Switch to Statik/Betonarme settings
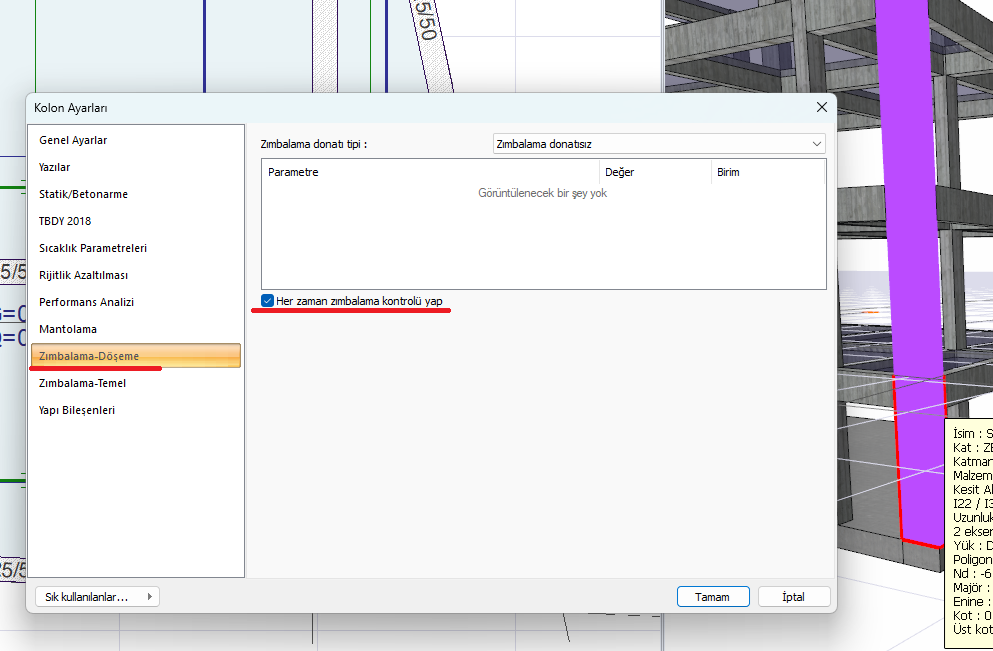Image resolution: width=993 pixels, height=651 pixels. pos(83,194)
